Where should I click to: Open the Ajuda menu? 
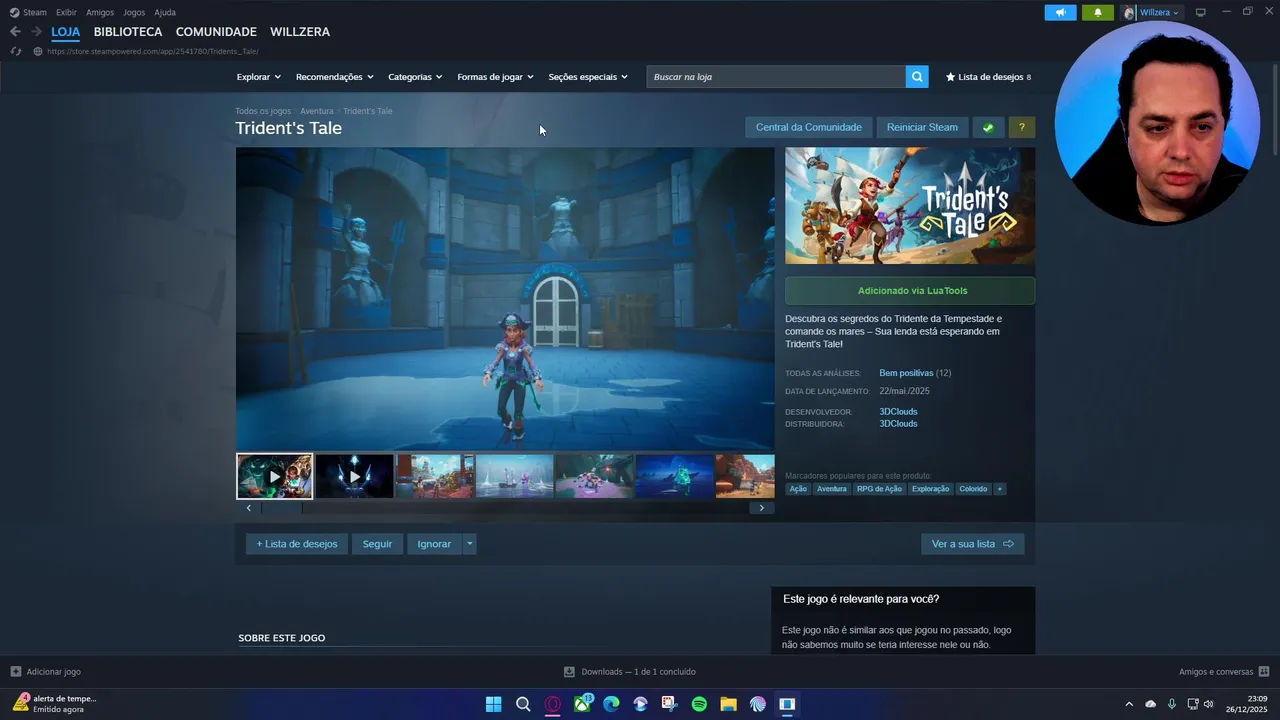coord(165,12)
